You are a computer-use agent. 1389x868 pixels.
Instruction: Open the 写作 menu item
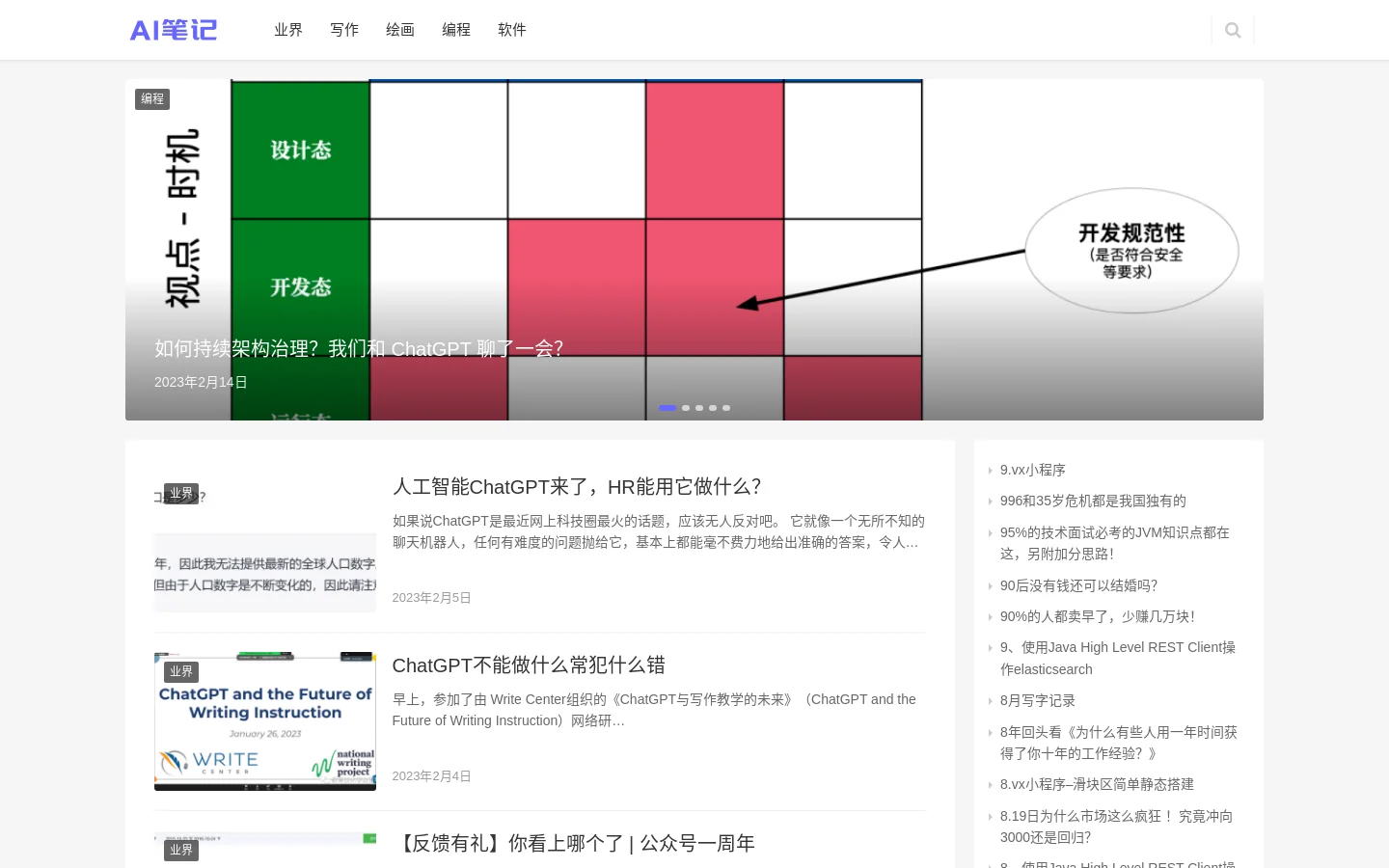pos(344,30)
